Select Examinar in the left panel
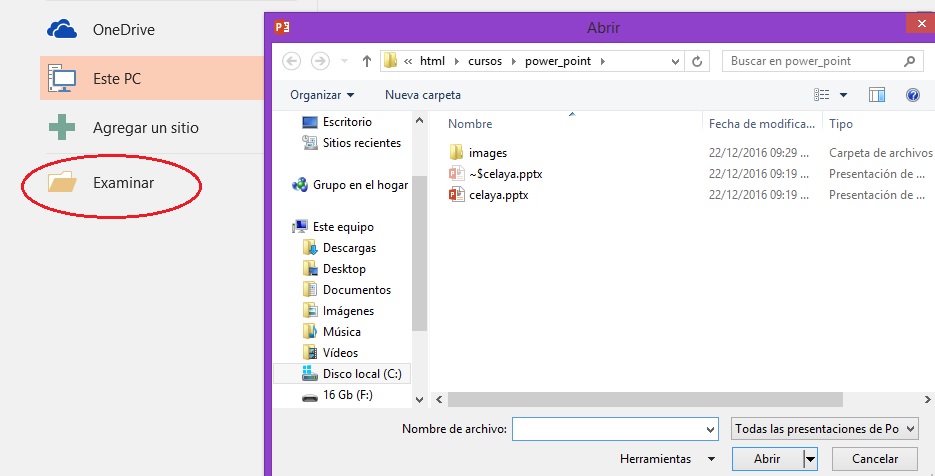Image resolution: width=935 pixels, height=476 pixels. coord(123,182)
